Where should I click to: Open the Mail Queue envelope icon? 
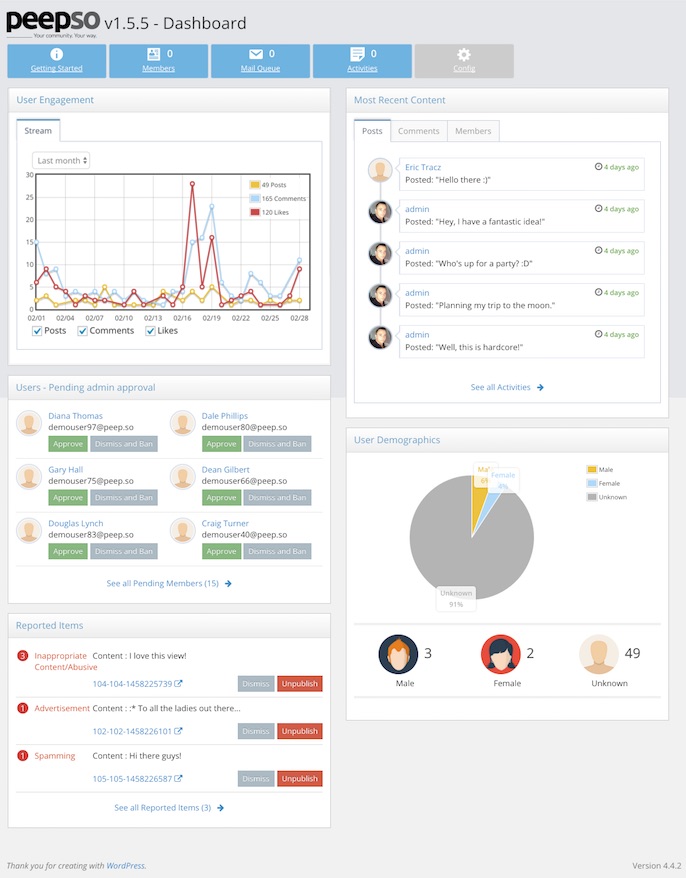[x=255, y=54]
